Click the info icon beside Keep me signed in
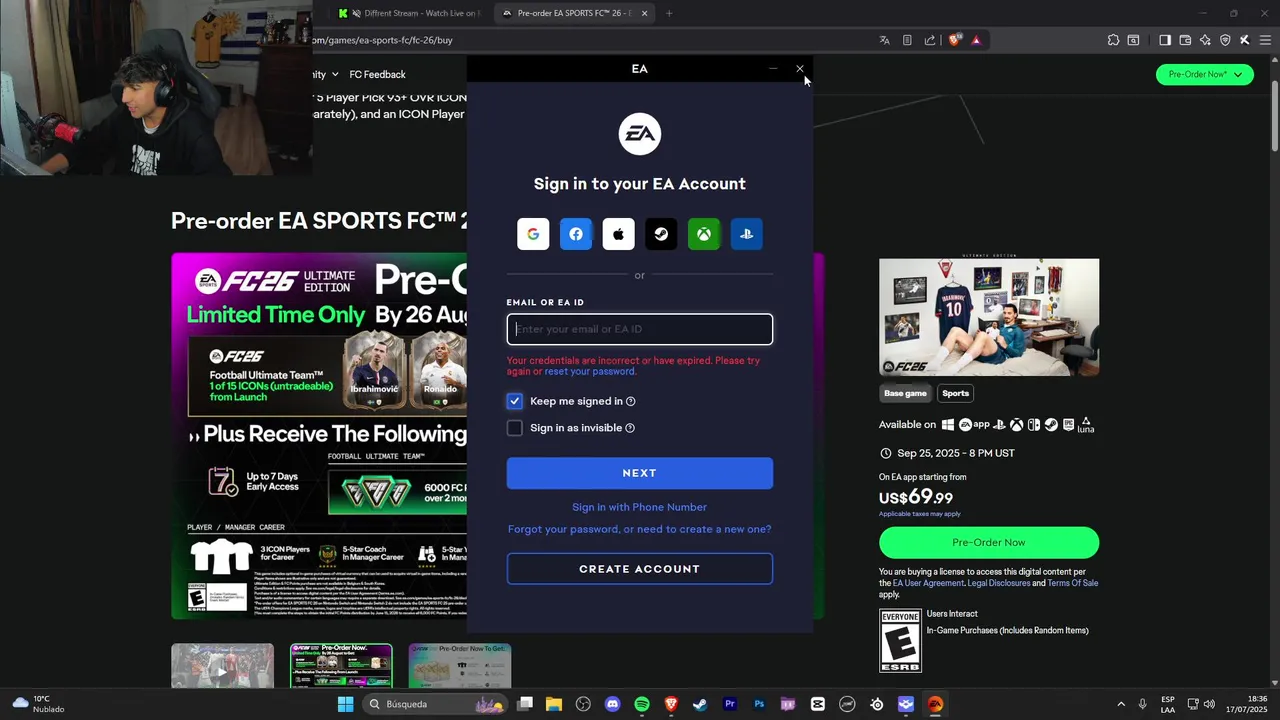 click(630, 401)
